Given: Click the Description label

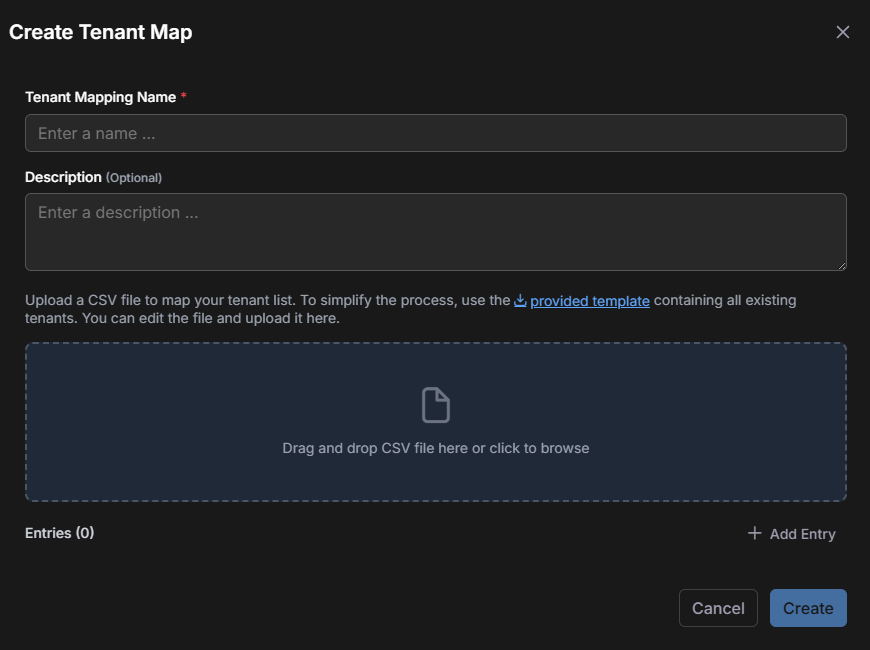Looking at the screenshot, I should (63, 177).
